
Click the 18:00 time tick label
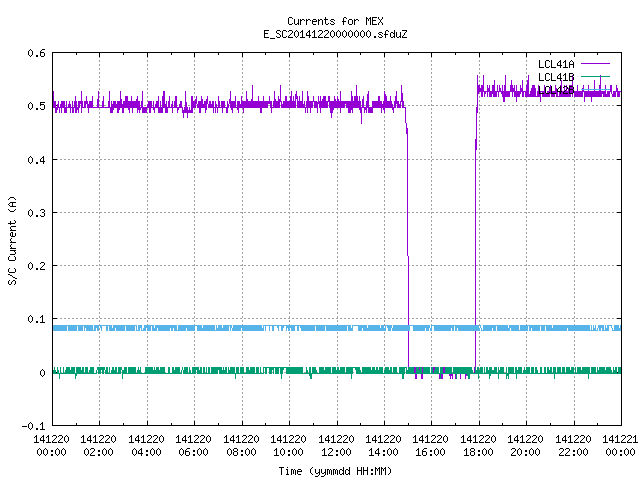coord(478,452)
